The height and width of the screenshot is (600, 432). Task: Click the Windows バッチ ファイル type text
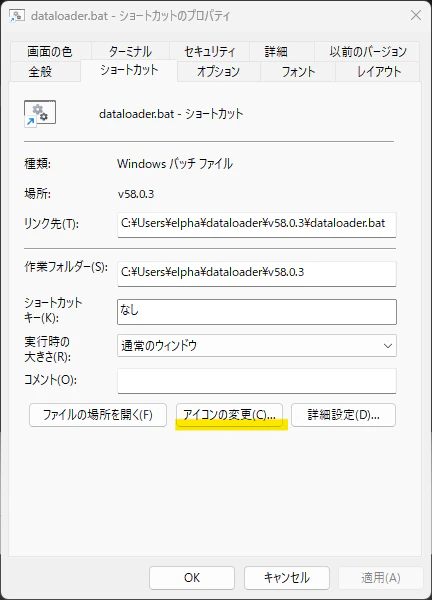pos(175,164)
